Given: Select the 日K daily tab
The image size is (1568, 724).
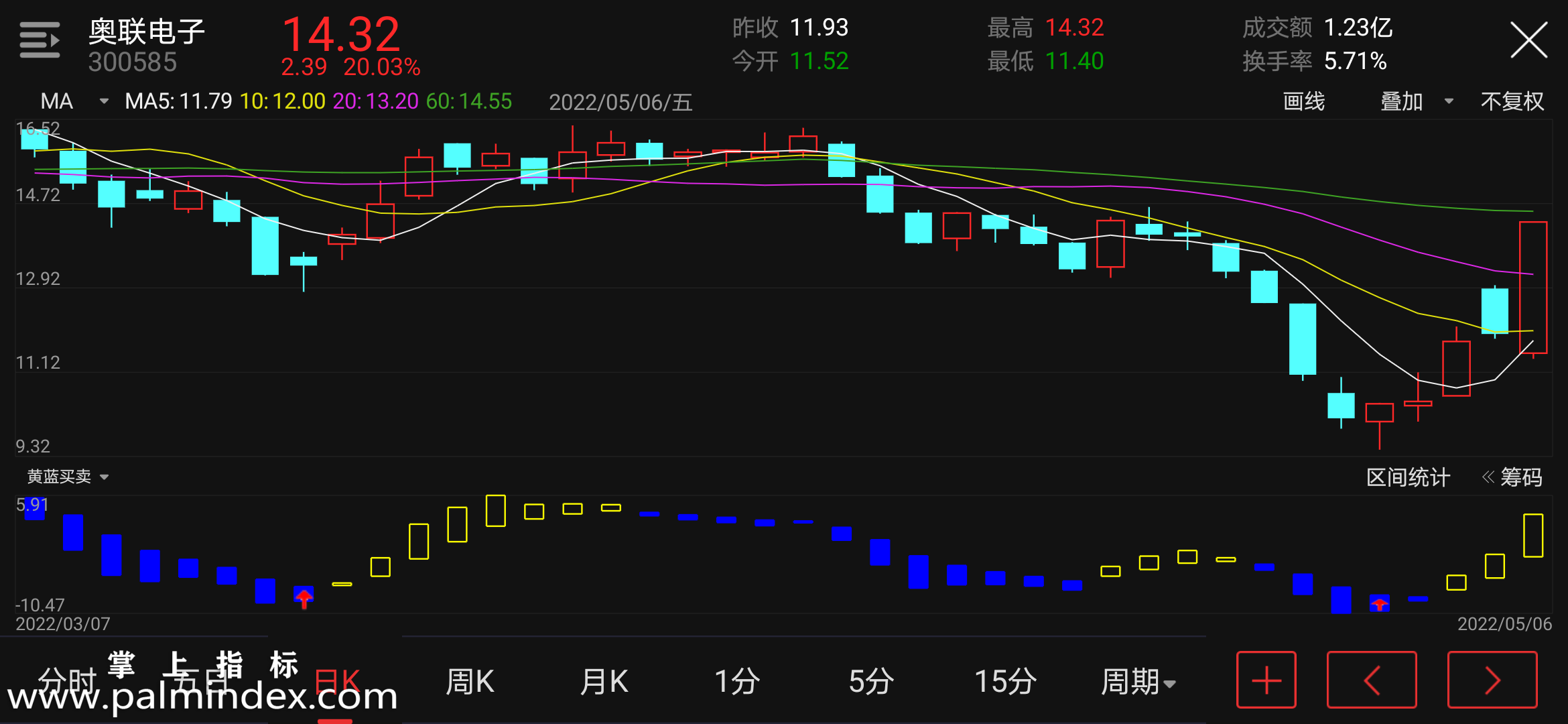Looking at the screenshot, I should [338, 682].
